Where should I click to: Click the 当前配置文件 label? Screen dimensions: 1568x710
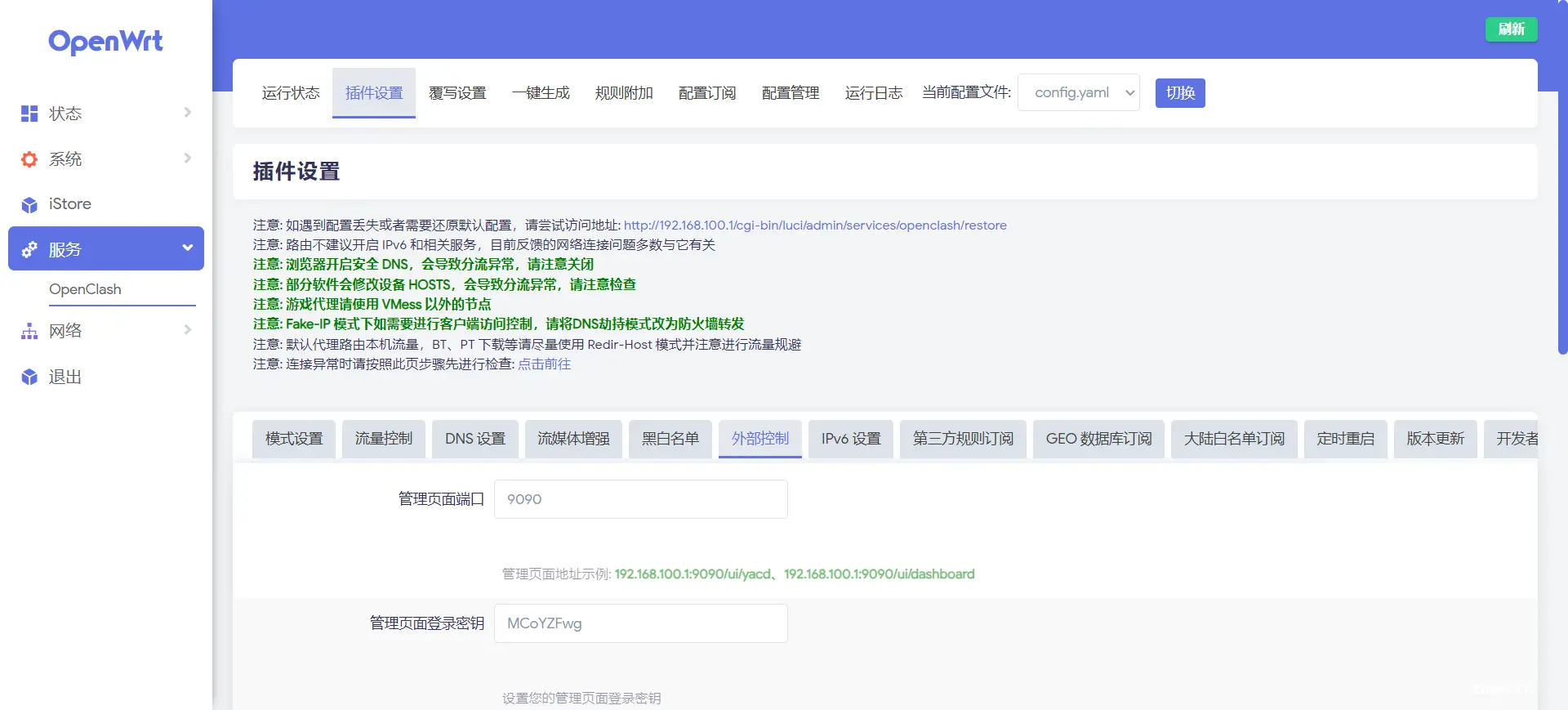click(x=966, y=92)
